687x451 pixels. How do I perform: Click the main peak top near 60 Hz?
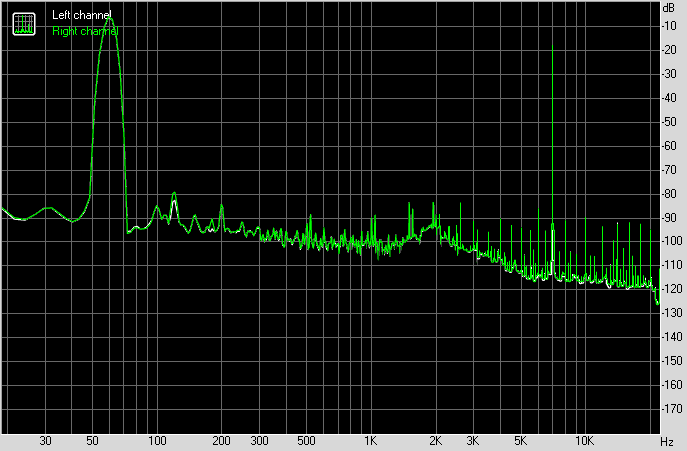110,19
